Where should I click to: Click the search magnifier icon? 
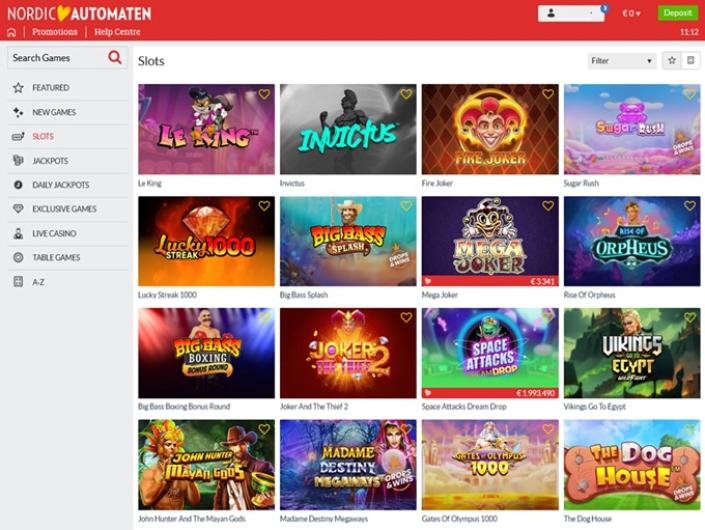(x=115, y=58)
